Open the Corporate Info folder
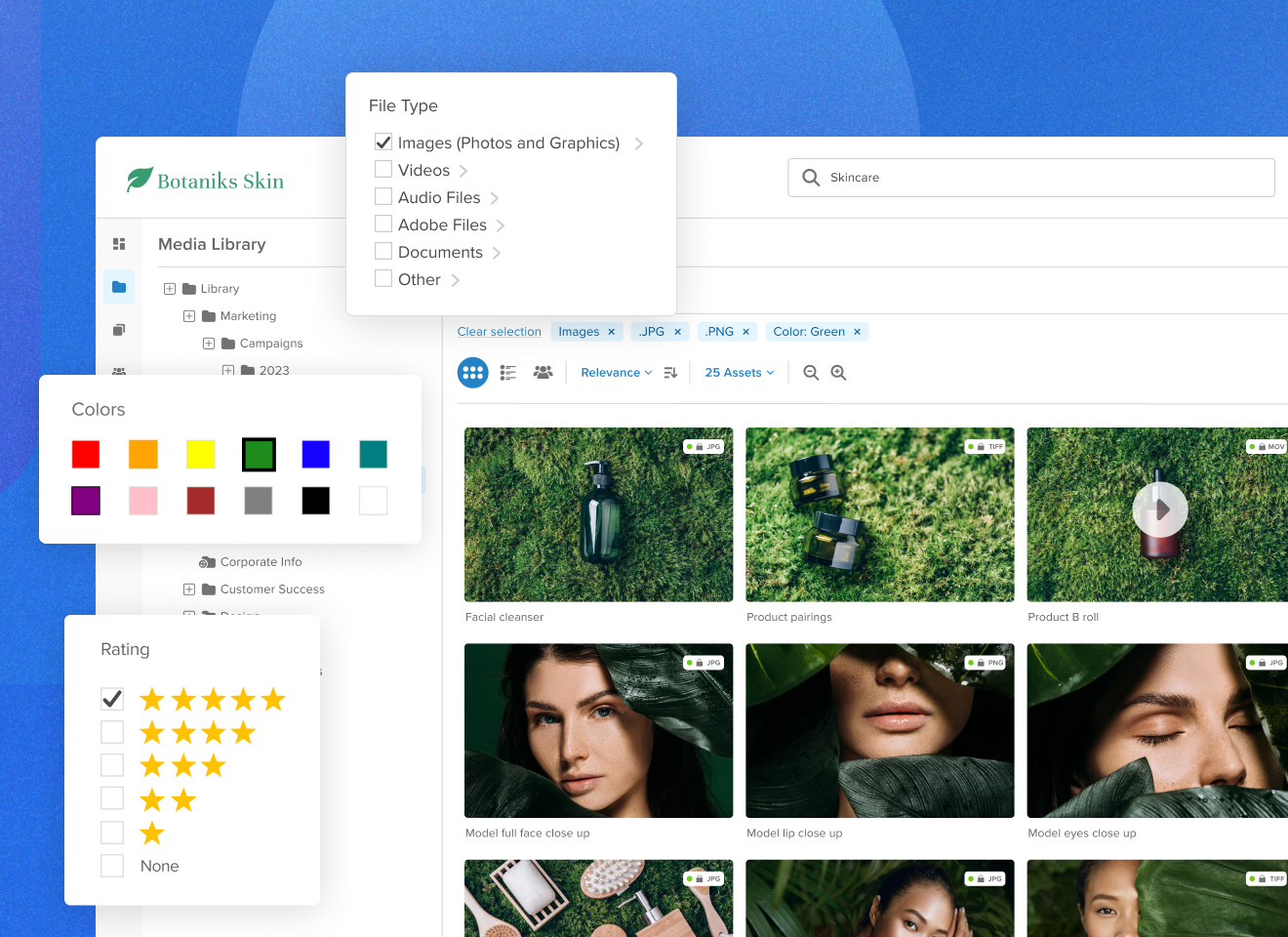Image resolution: width=1288 pixels, height=937 pixels. (x=262, y=562)
